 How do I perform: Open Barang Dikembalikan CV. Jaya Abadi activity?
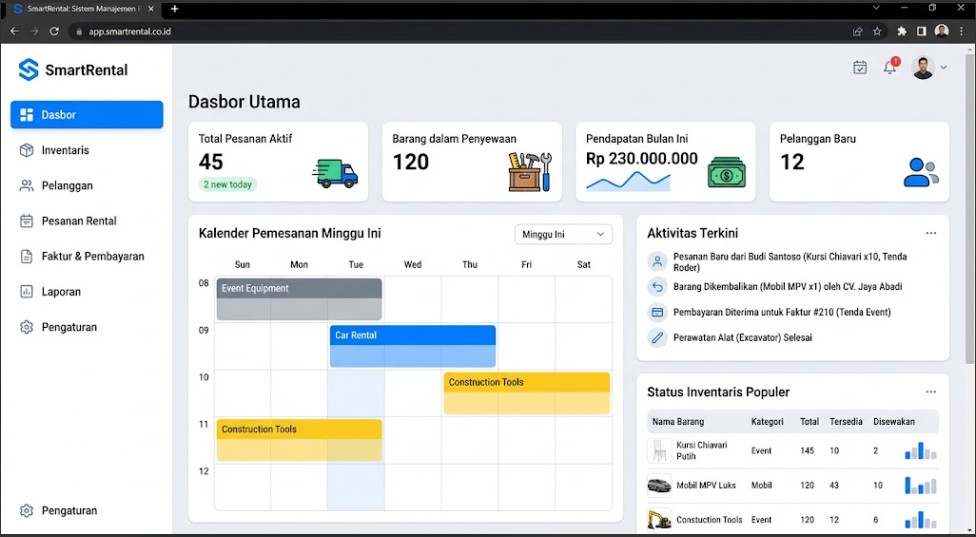pyautogui.click(x=787, y=287)
